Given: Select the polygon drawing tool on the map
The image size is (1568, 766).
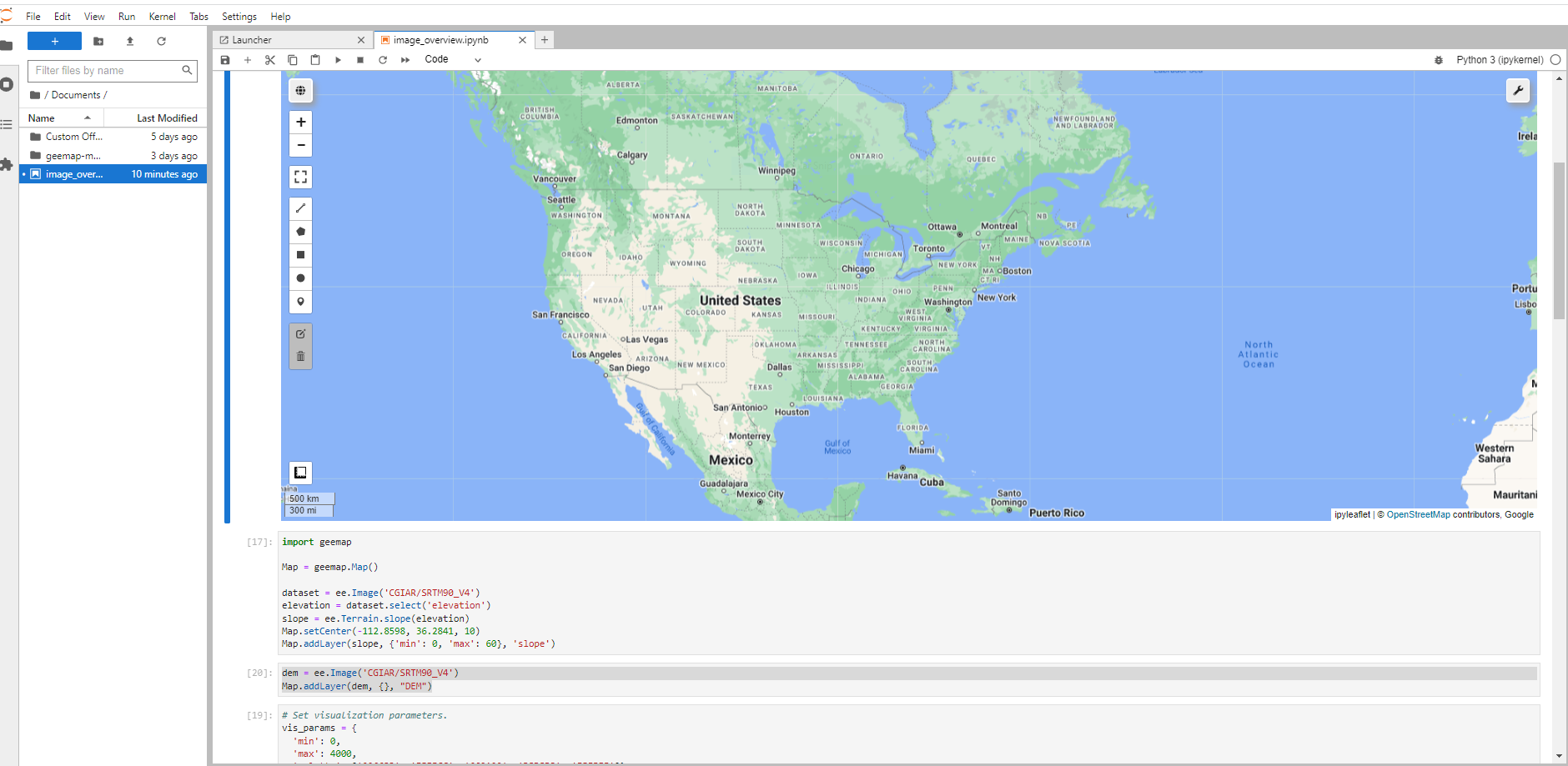Looking at the screenshot, I should 300,231.
